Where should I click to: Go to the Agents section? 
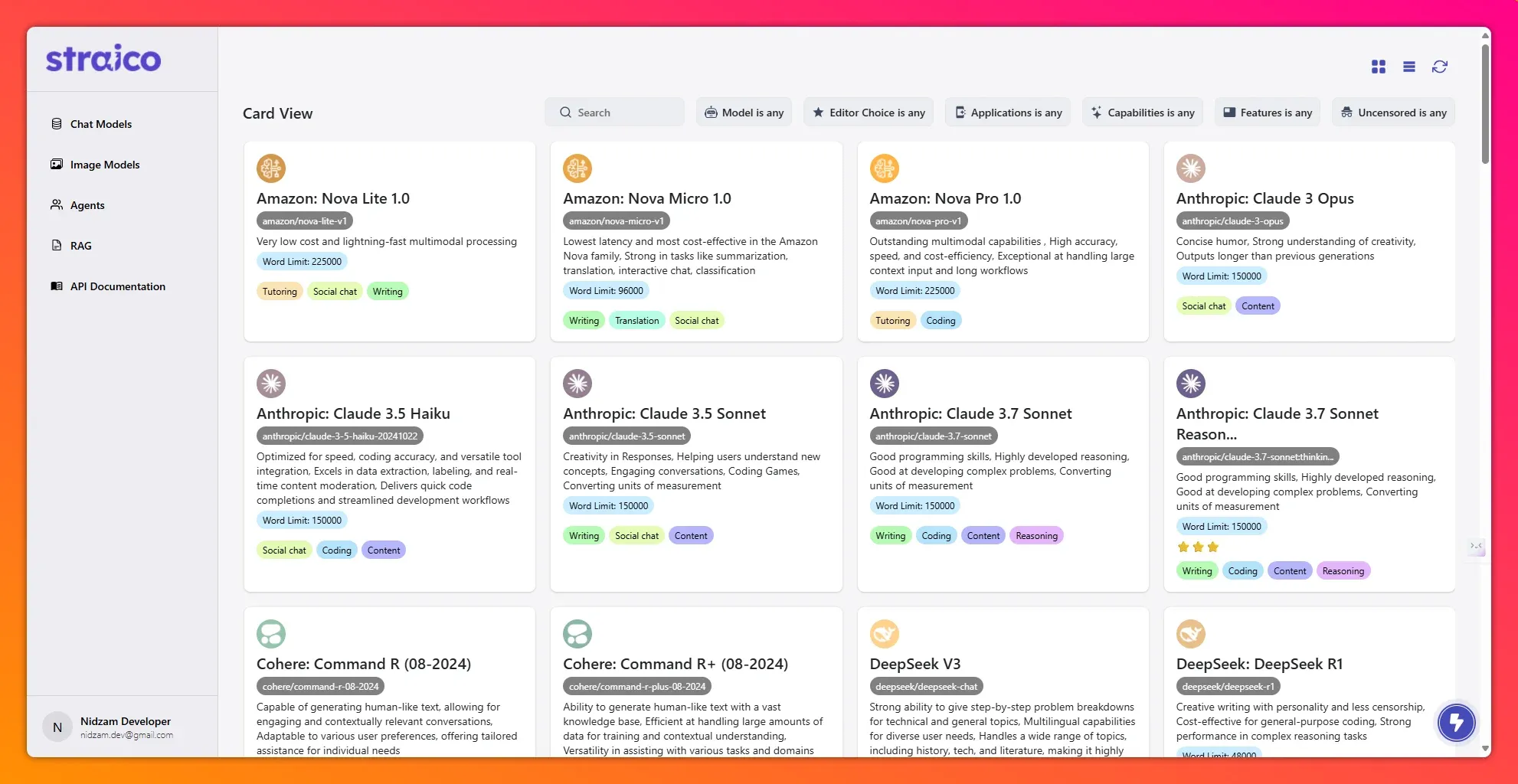87,205
